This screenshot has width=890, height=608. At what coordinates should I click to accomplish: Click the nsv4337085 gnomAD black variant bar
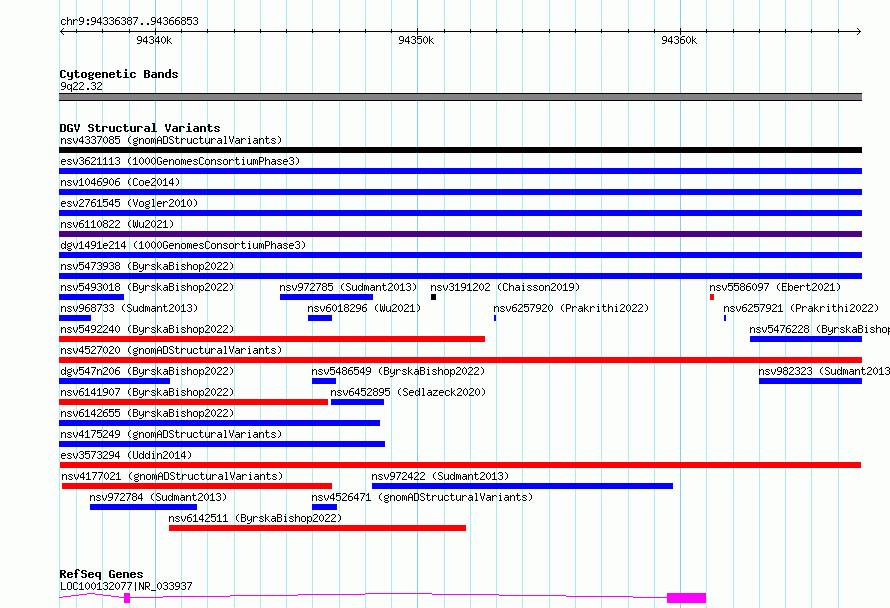(x=460, y=150)
